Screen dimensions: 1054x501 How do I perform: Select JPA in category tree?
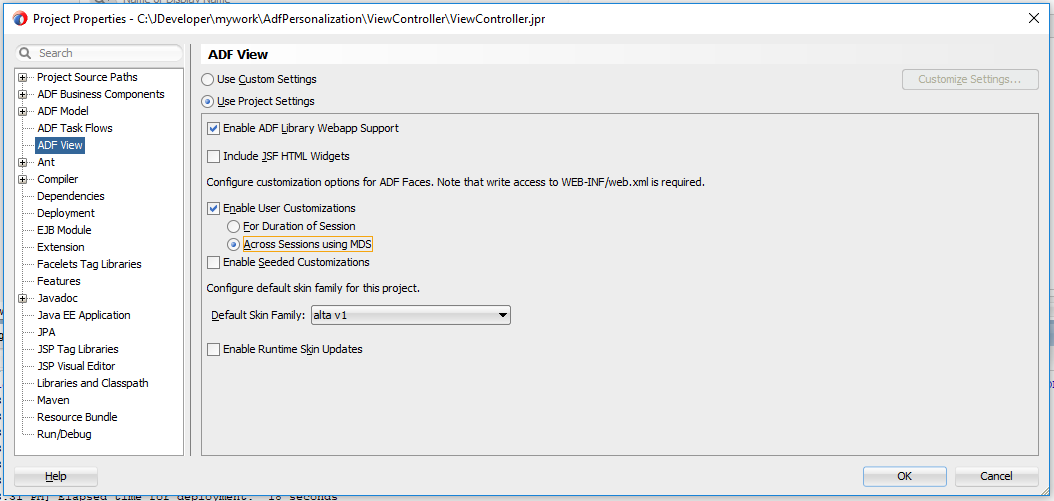(x=46, y=332)
